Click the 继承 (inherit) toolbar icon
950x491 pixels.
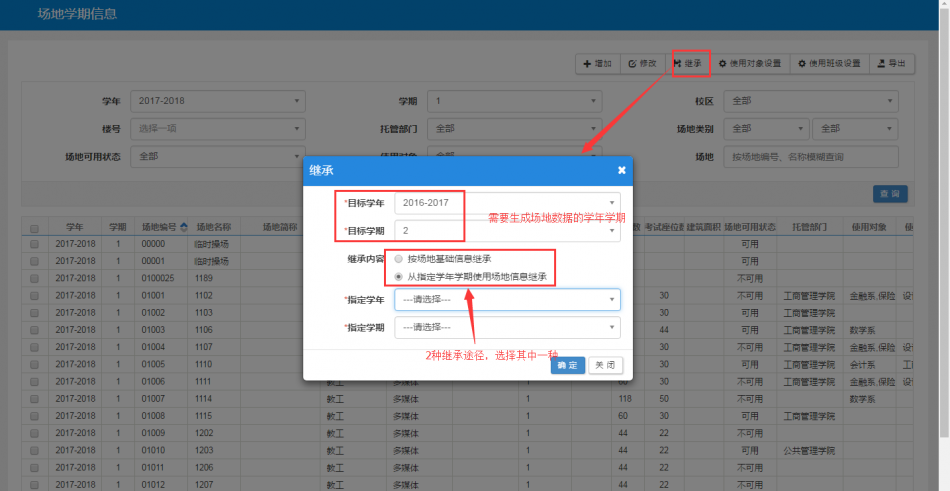tap(689, 63)
